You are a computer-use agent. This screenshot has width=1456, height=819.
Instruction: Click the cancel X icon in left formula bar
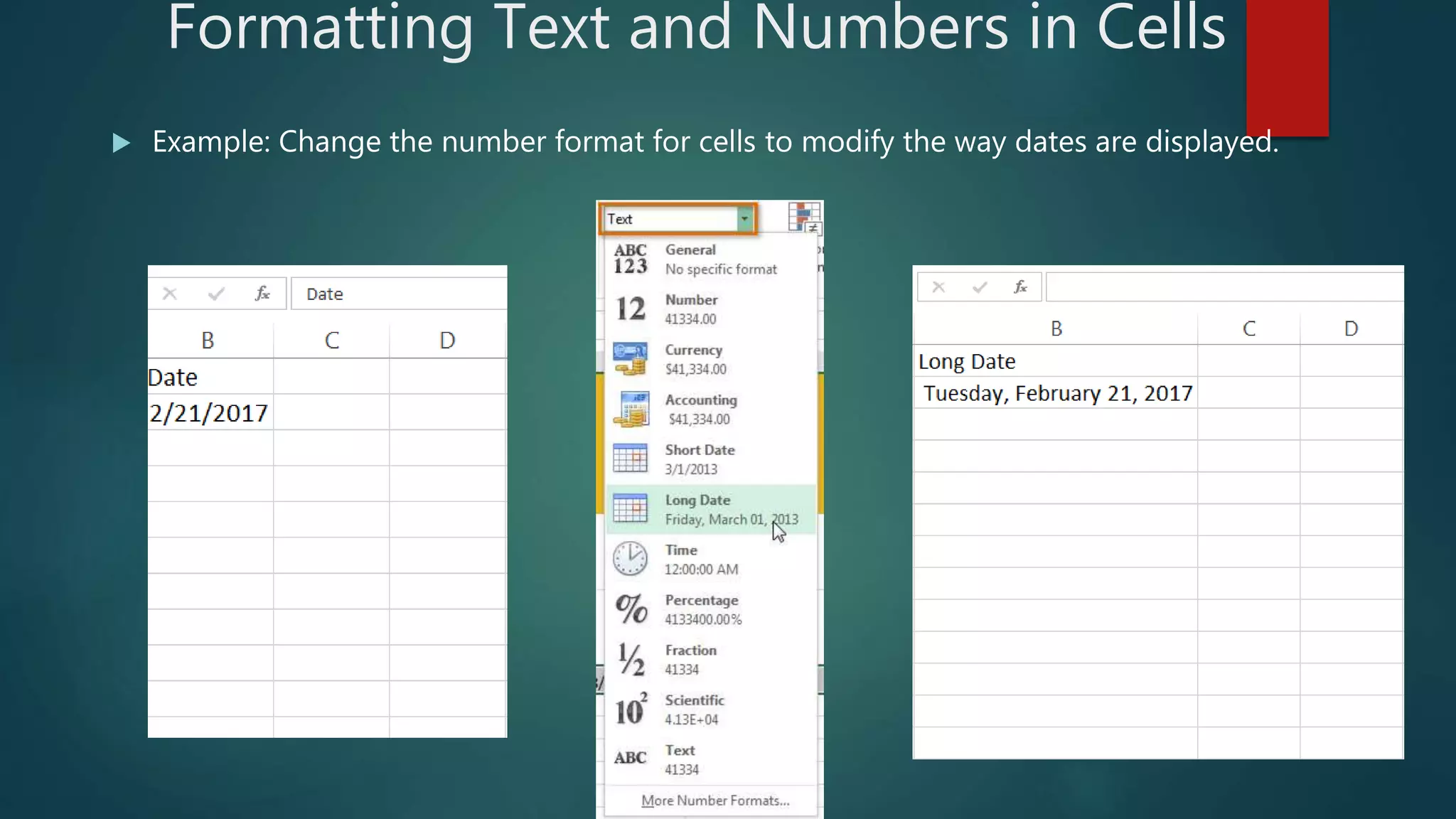[169, 294]
